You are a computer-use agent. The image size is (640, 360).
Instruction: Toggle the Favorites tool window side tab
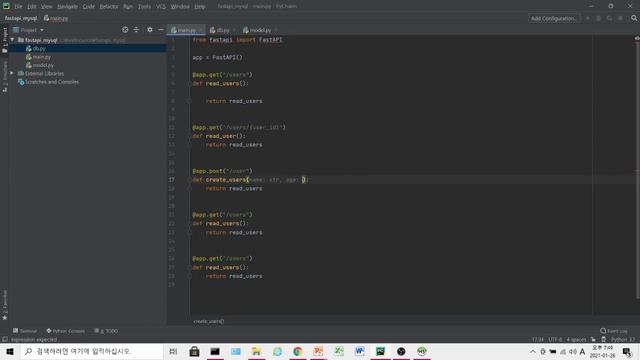(4, 304)
